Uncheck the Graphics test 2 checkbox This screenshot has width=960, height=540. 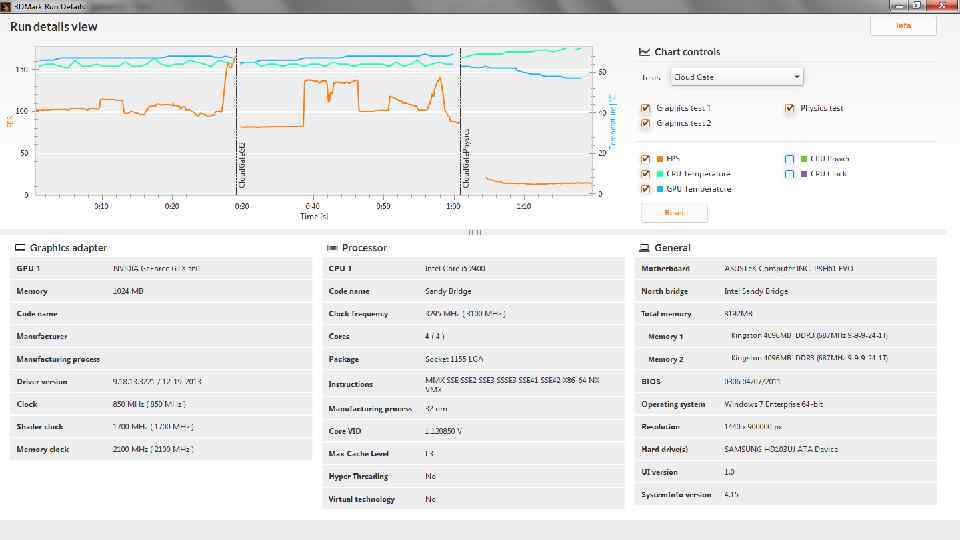point(645,124)
